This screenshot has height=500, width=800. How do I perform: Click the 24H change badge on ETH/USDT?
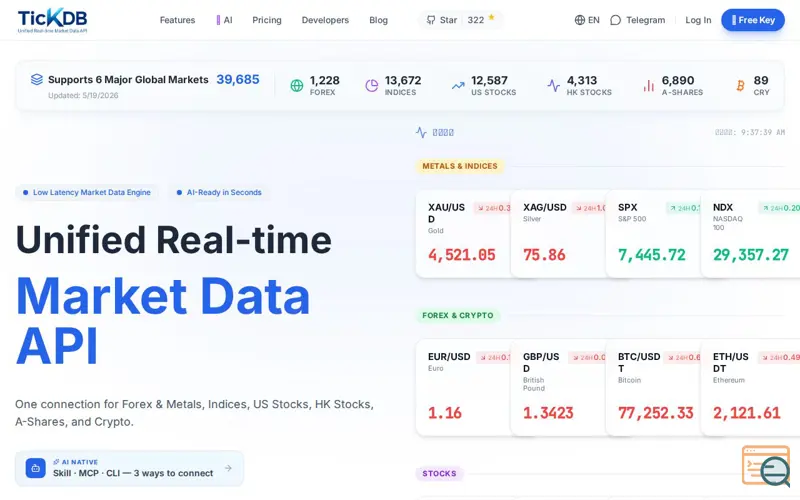[x=779, y=357]
